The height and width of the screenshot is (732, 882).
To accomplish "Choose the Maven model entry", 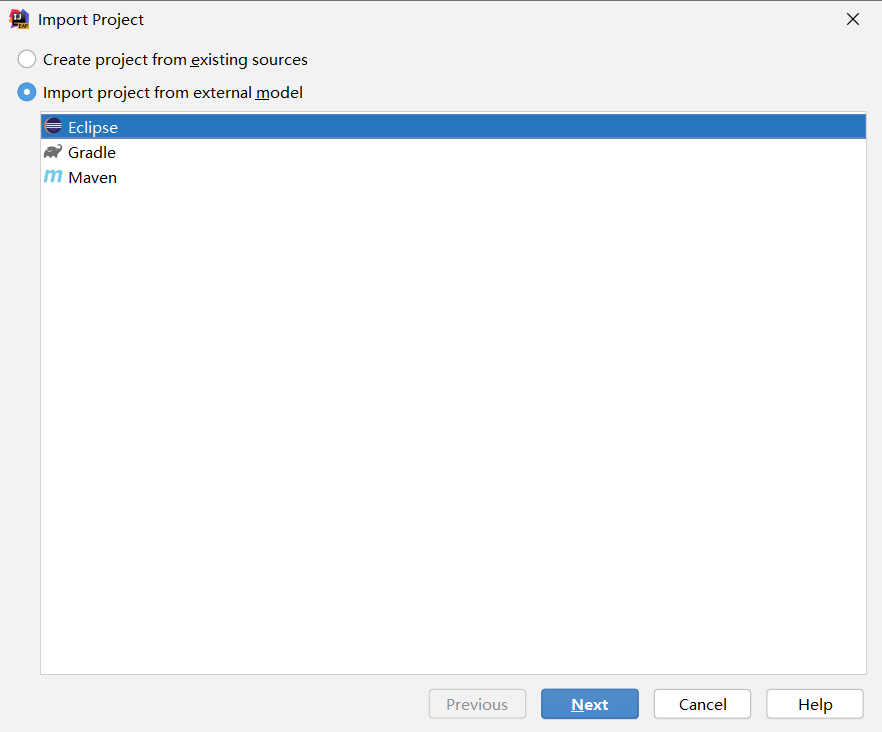I will click(x=92, y=178).
